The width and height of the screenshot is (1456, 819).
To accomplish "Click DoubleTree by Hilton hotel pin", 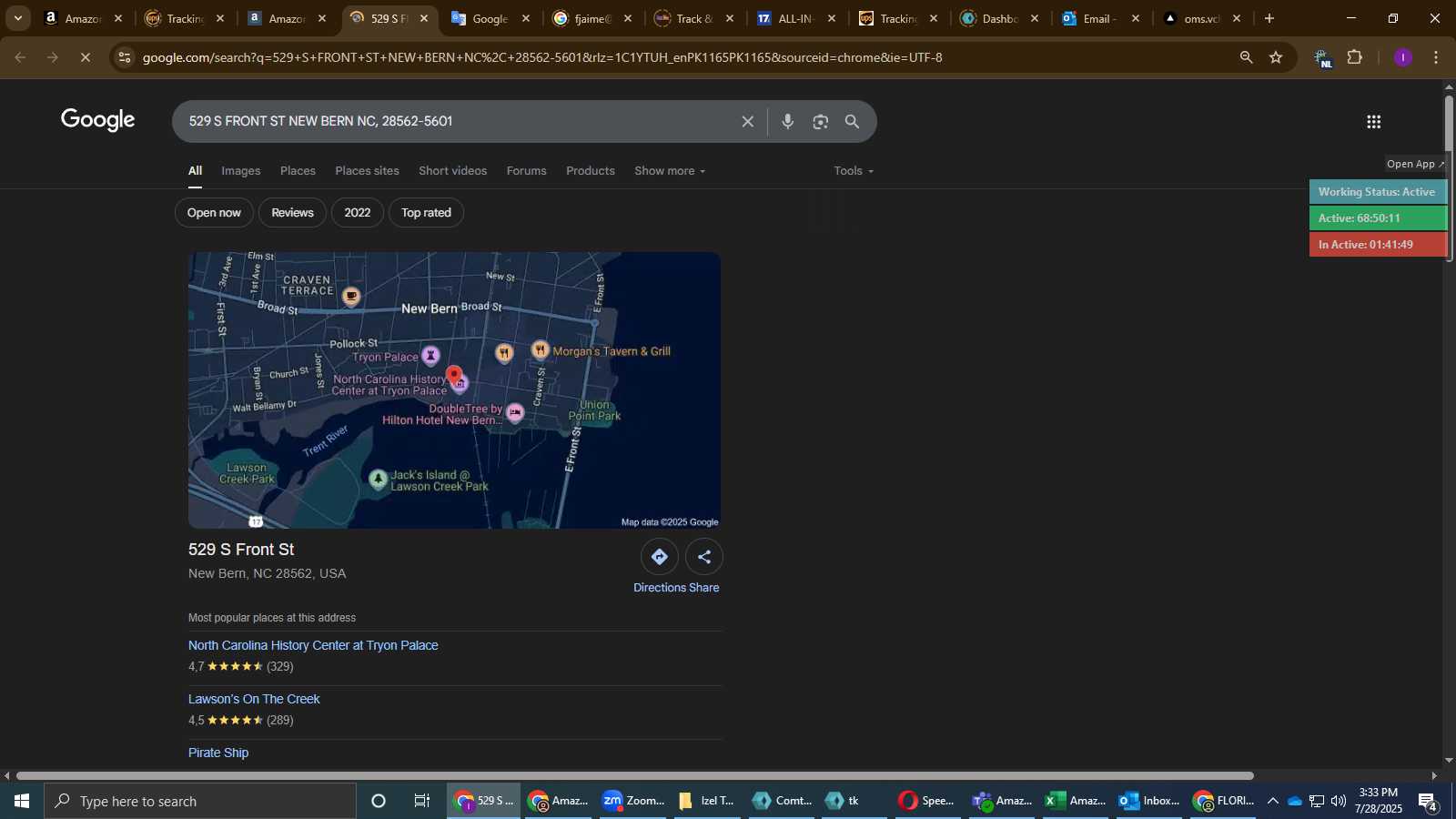I will pos(515,412).
